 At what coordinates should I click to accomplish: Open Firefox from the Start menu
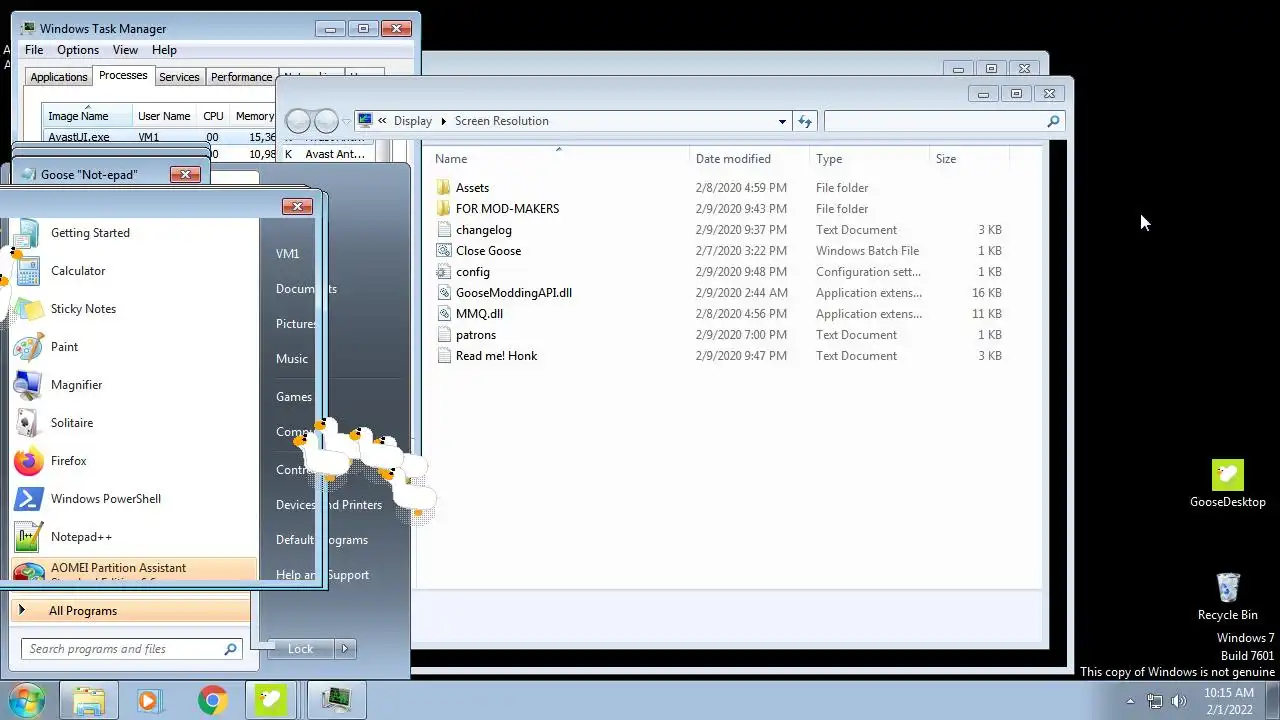[x=28, y=461]
